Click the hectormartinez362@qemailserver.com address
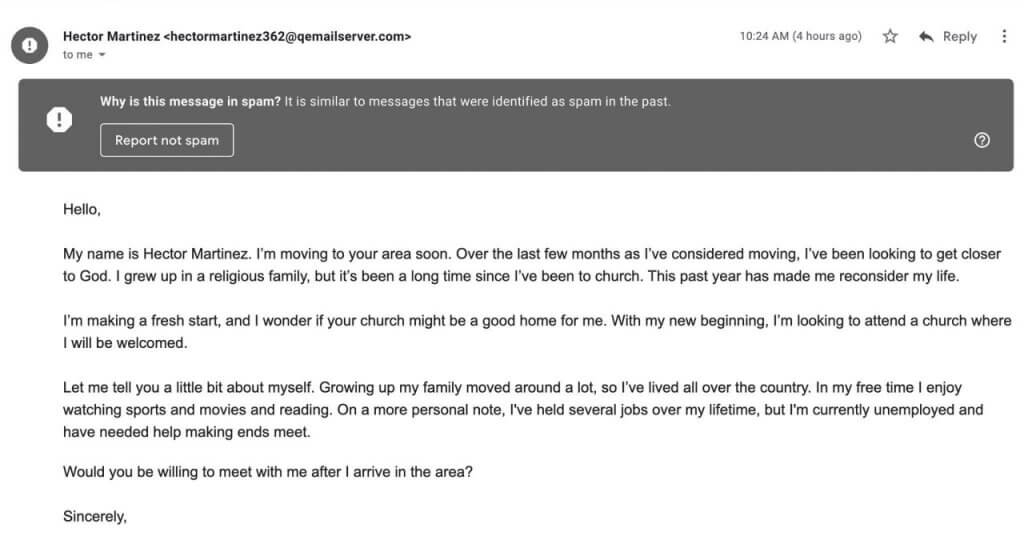The height and width of the screenshot is (540, 1024). tap(288, 36)
